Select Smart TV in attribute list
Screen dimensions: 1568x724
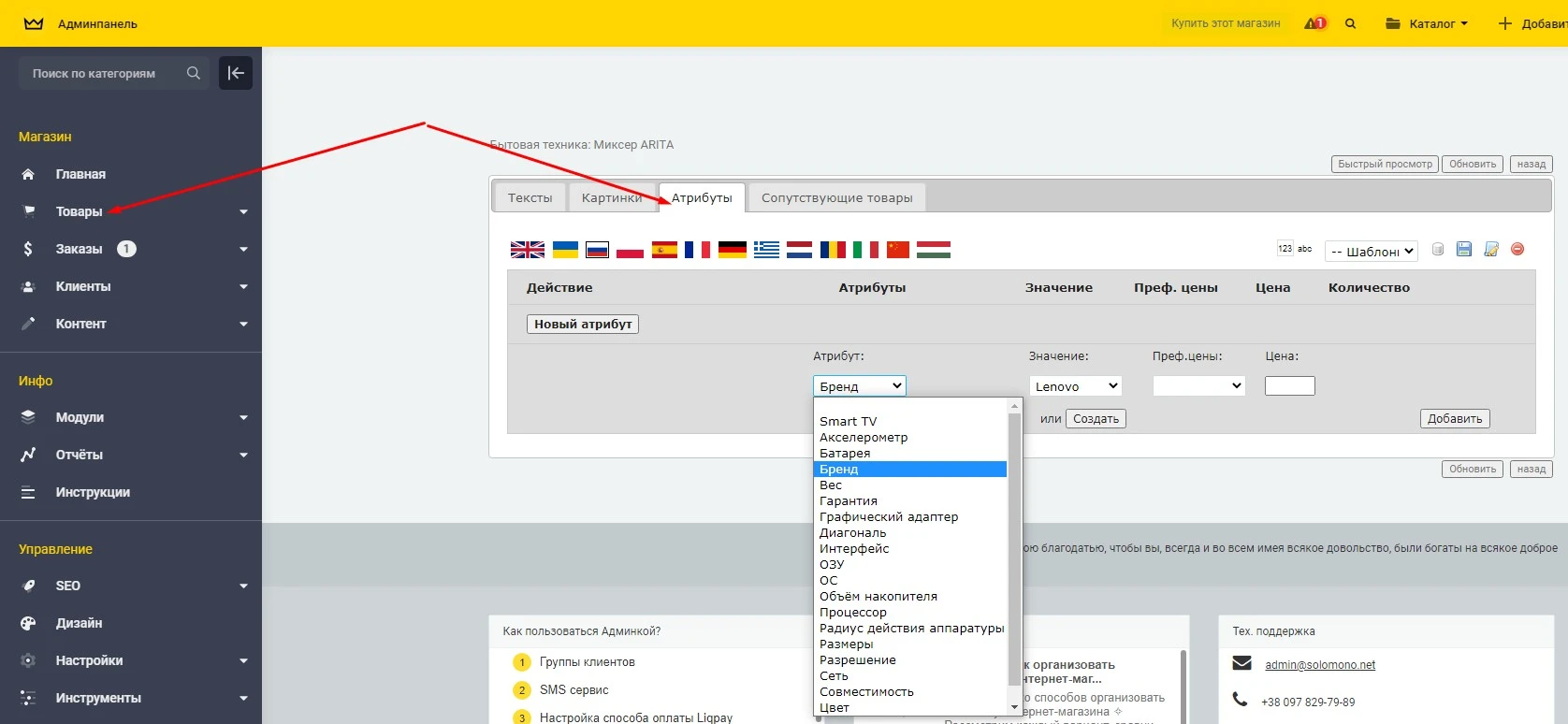pos(910,421)
